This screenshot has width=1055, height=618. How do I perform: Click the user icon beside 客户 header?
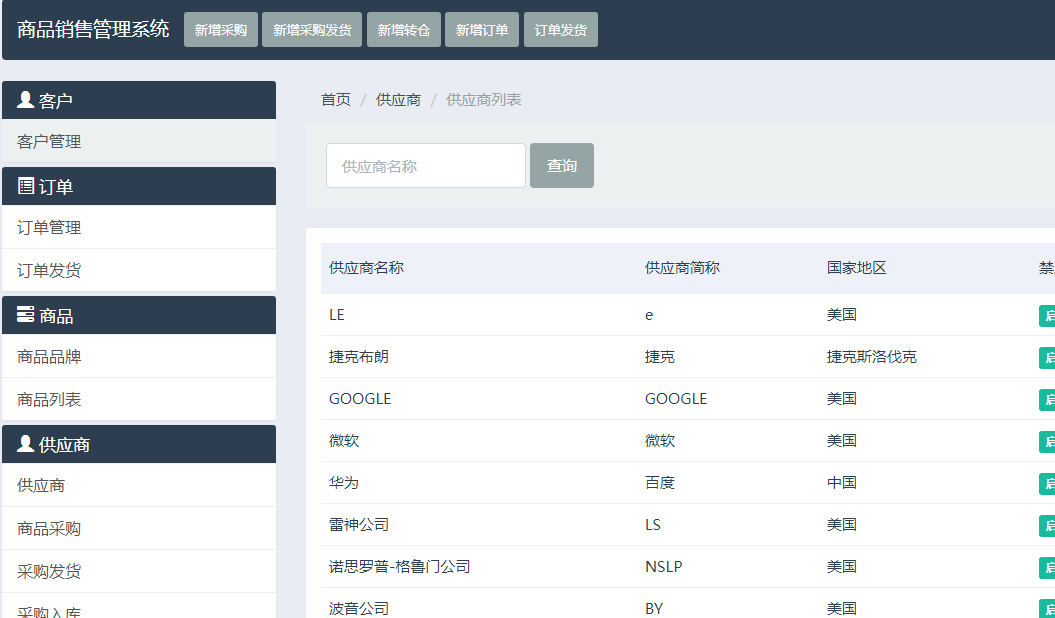(26, 100)
